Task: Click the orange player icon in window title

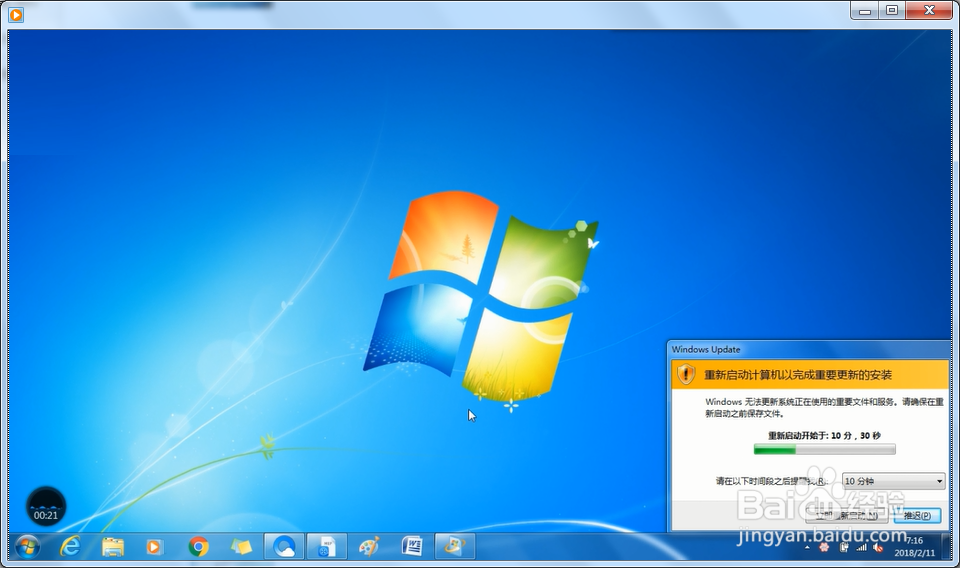Action: click(x=16, y=14)
